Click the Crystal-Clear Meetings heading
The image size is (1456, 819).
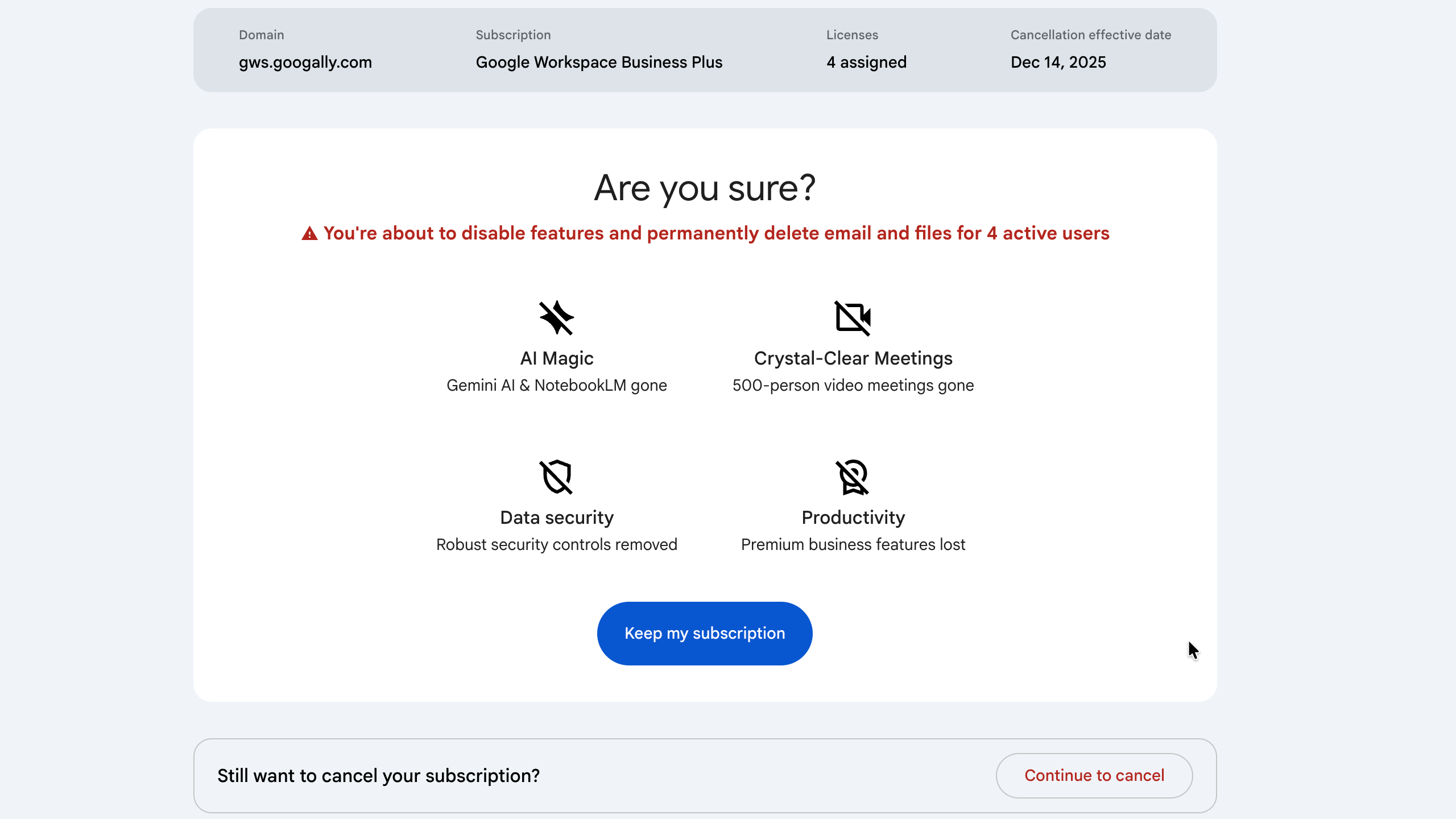click(x=853, y=358)
